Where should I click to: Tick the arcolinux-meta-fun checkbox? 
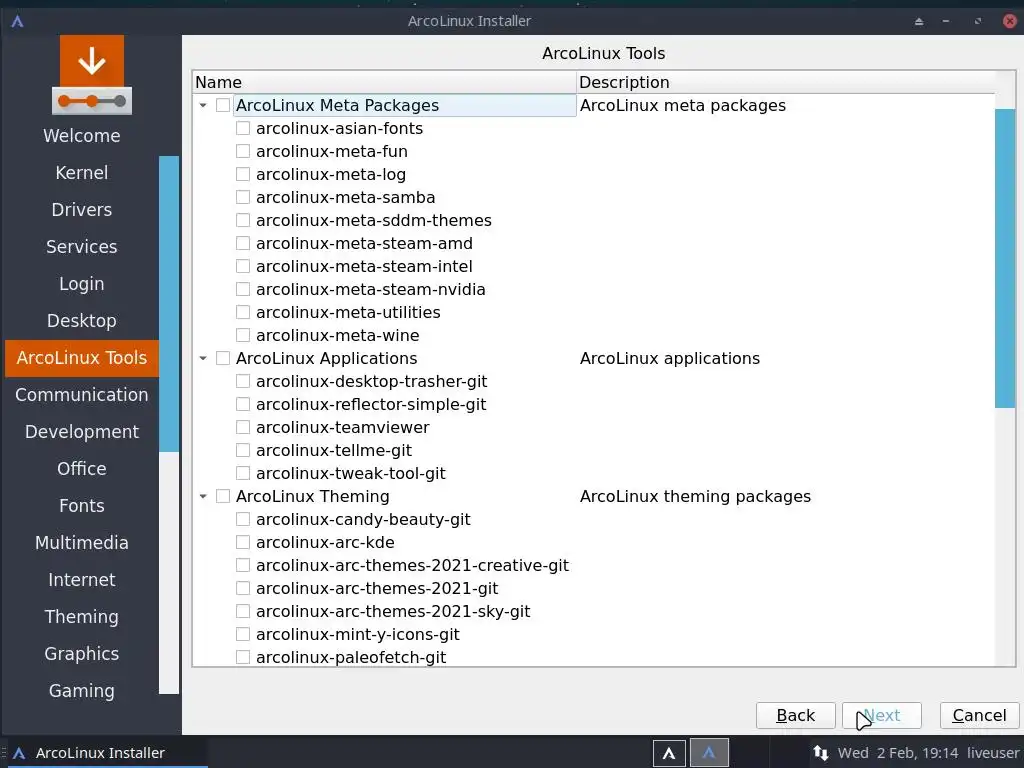(243, 152)
